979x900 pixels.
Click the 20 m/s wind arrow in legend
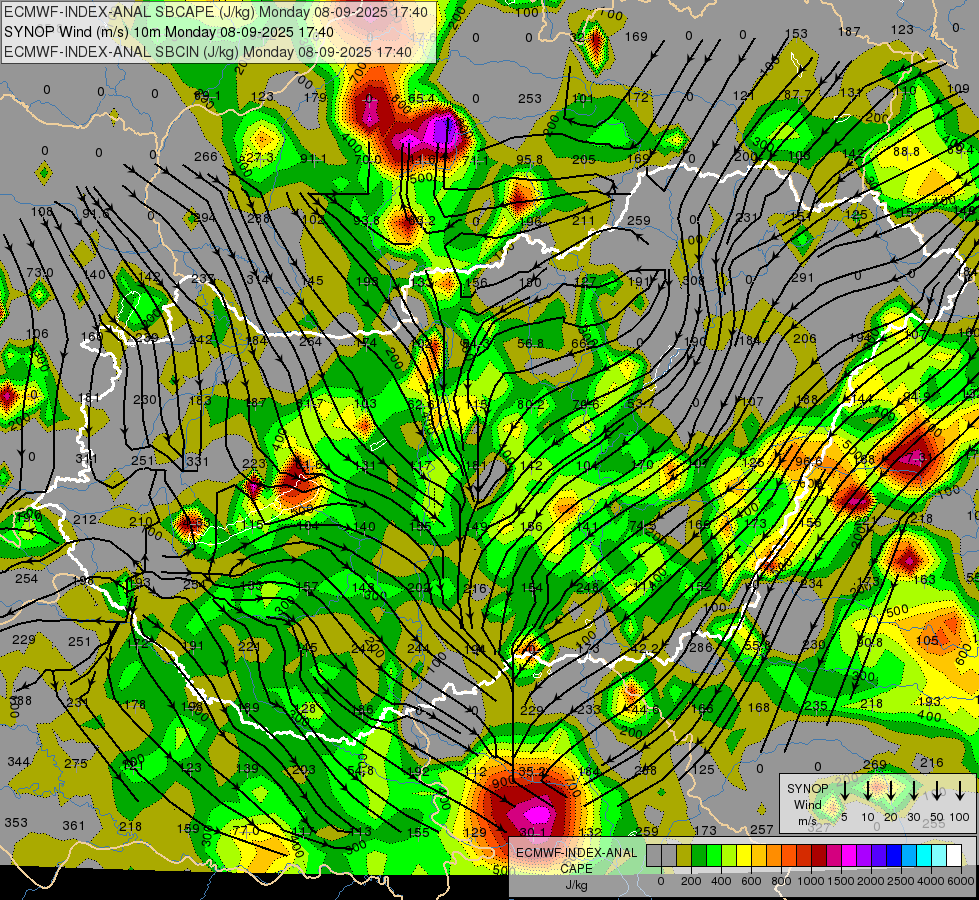891,791
